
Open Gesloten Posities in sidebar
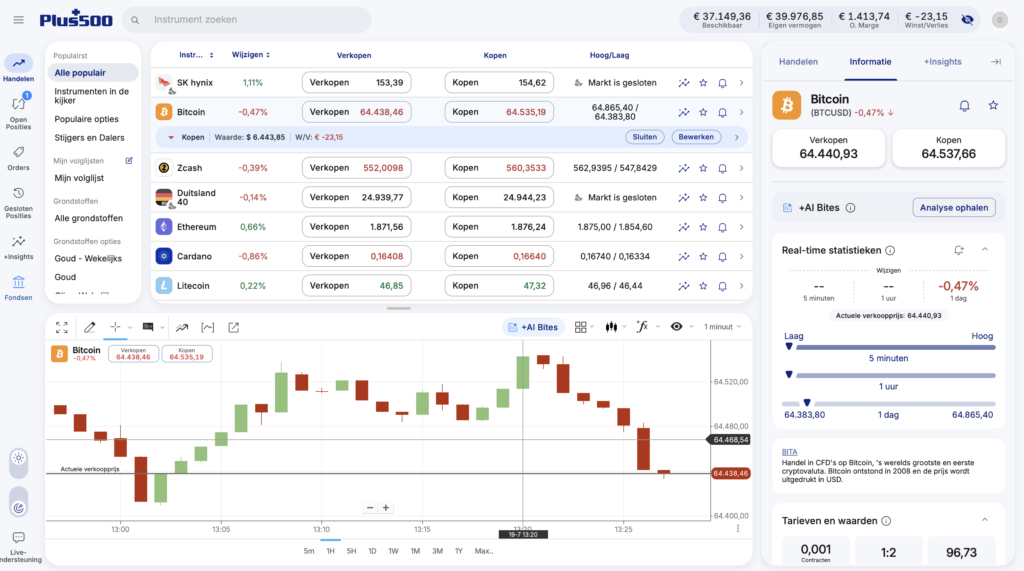18,203
